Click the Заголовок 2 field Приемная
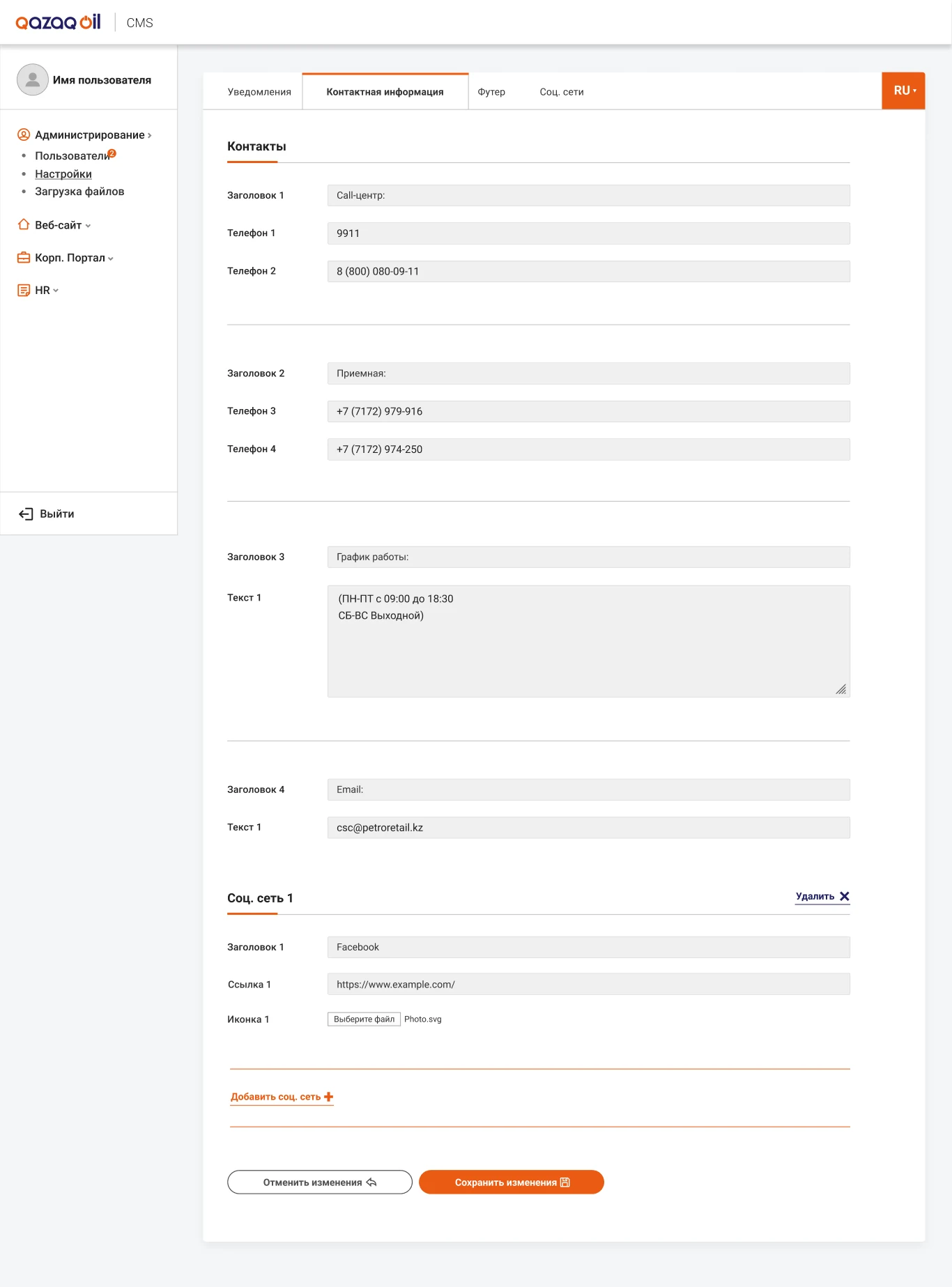This screenshot has height=1287, width=952. pyautogui.click(x=589, y=373)
